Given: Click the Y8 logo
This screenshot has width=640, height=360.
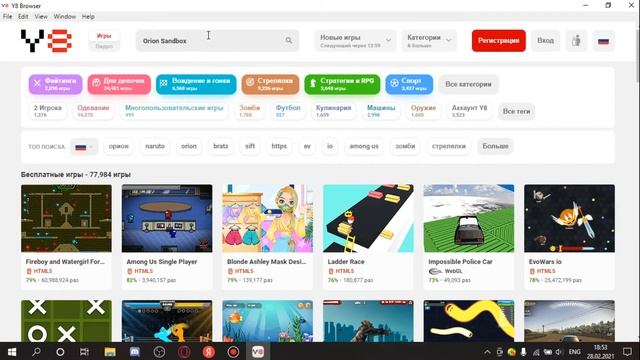Looking at the screenshot, I should tap(46, 41).
